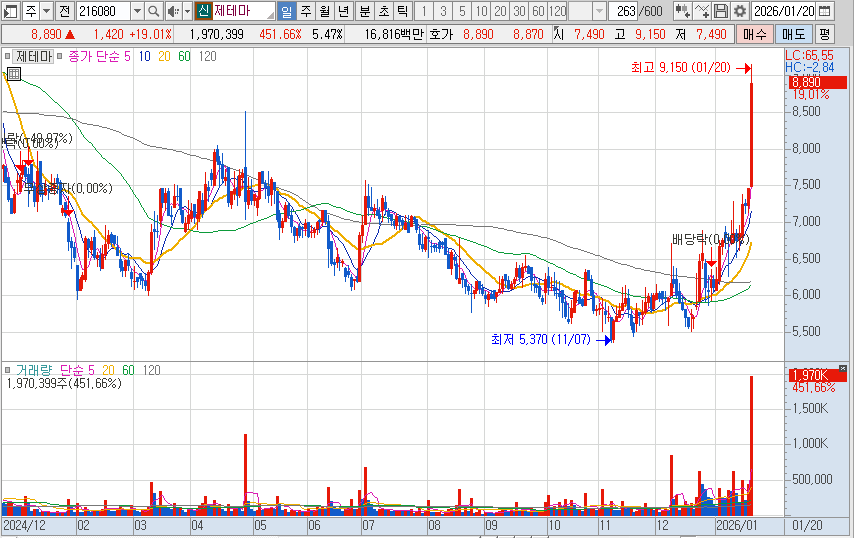Click the red 8,890 current price tag on axis
This screenshot has width=854, height=538.
pos(818,82)
